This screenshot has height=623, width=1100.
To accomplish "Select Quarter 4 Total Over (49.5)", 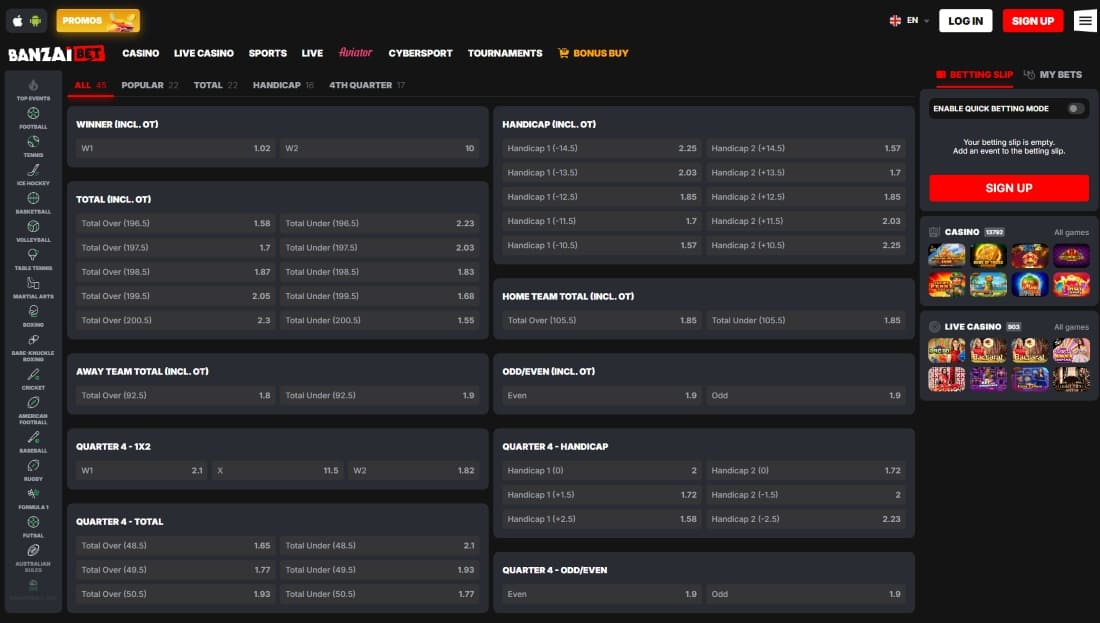I will [x=175, y=570].
